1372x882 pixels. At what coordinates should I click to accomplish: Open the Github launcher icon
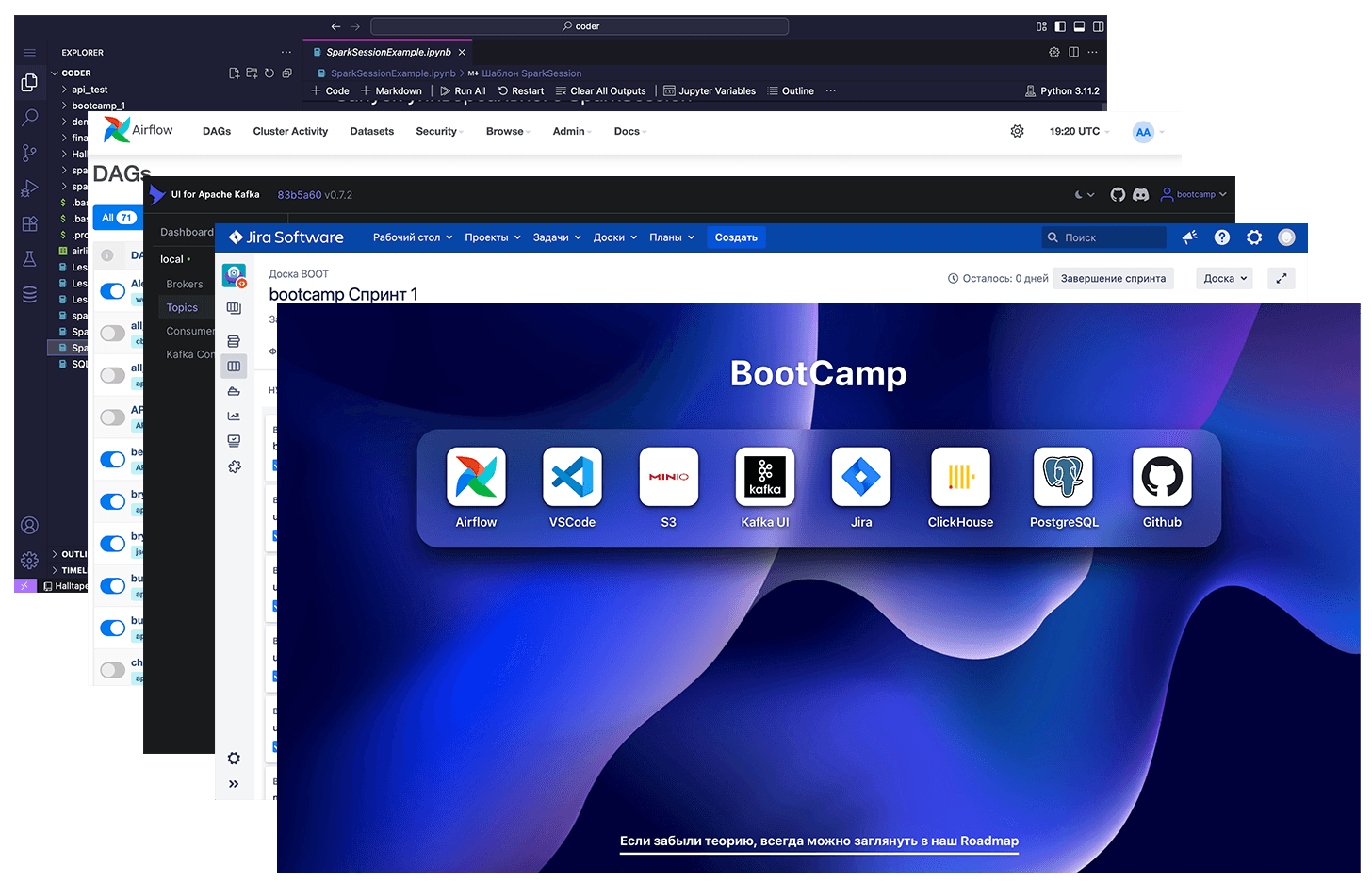(x=1162, y=478)
